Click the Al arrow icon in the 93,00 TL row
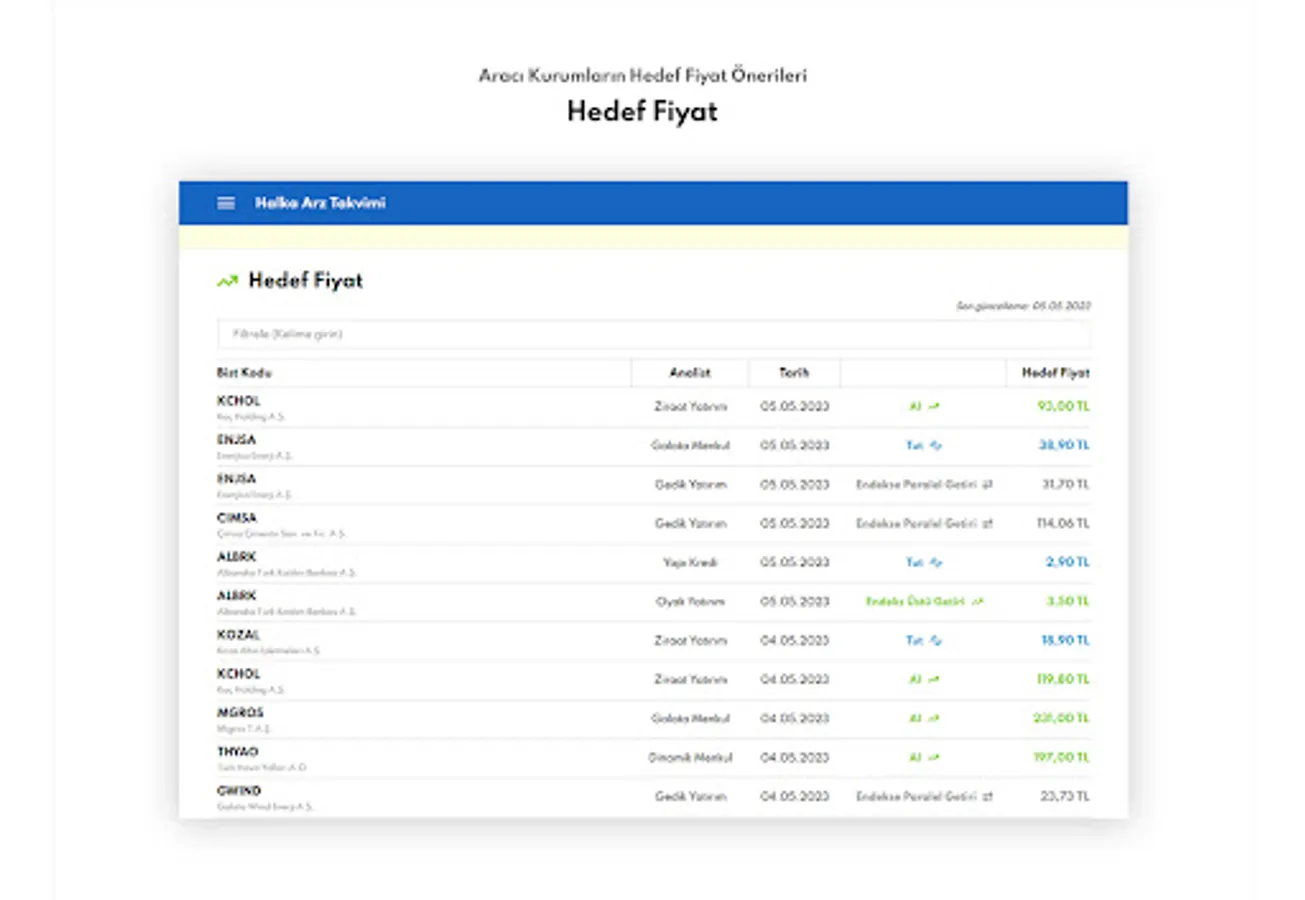Viewport: 1305px width, 900px height. point(934,407)
